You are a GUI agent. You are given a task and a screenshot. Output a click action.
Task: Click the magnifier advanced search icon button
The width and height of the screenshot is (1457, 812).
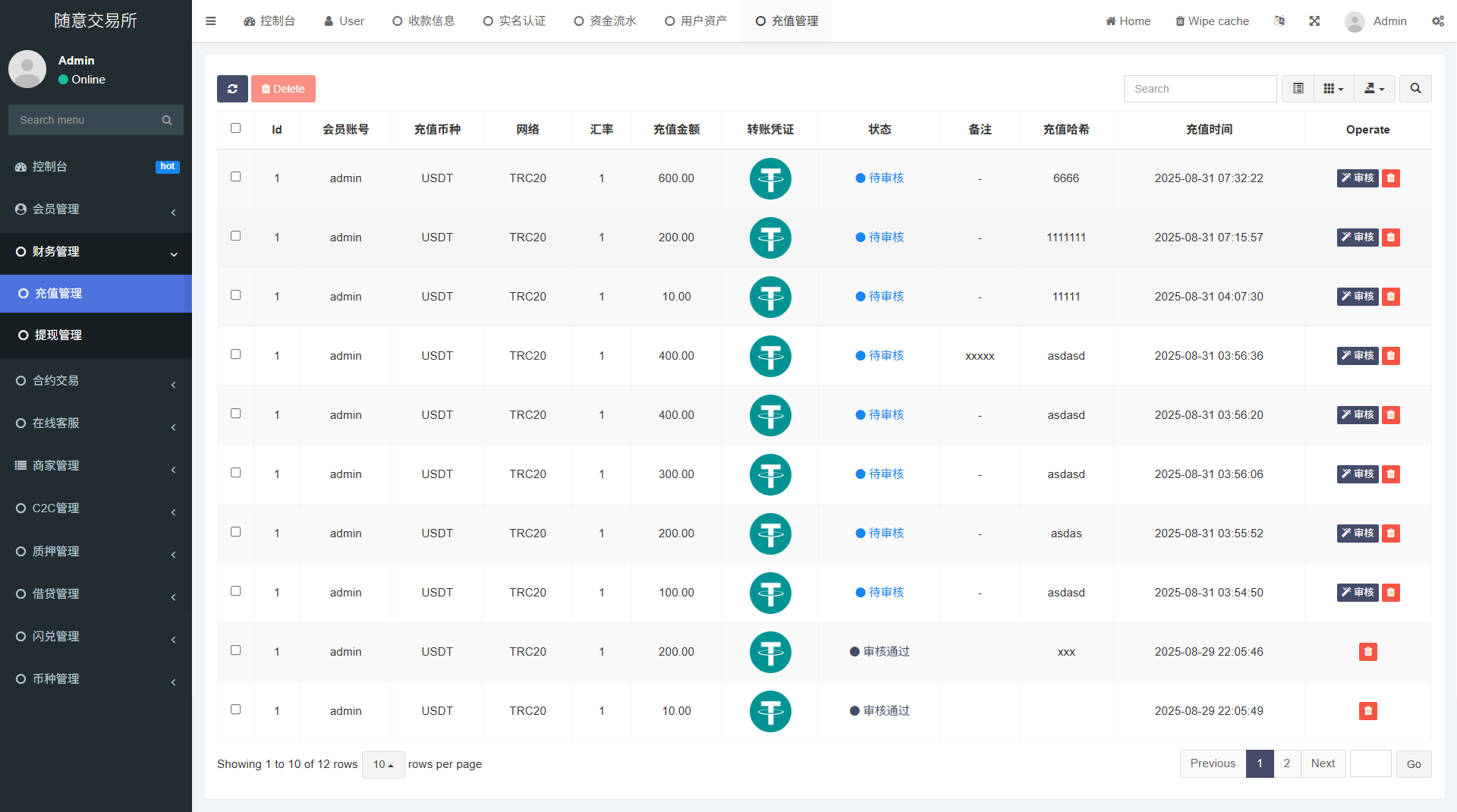click(1415, 89)
